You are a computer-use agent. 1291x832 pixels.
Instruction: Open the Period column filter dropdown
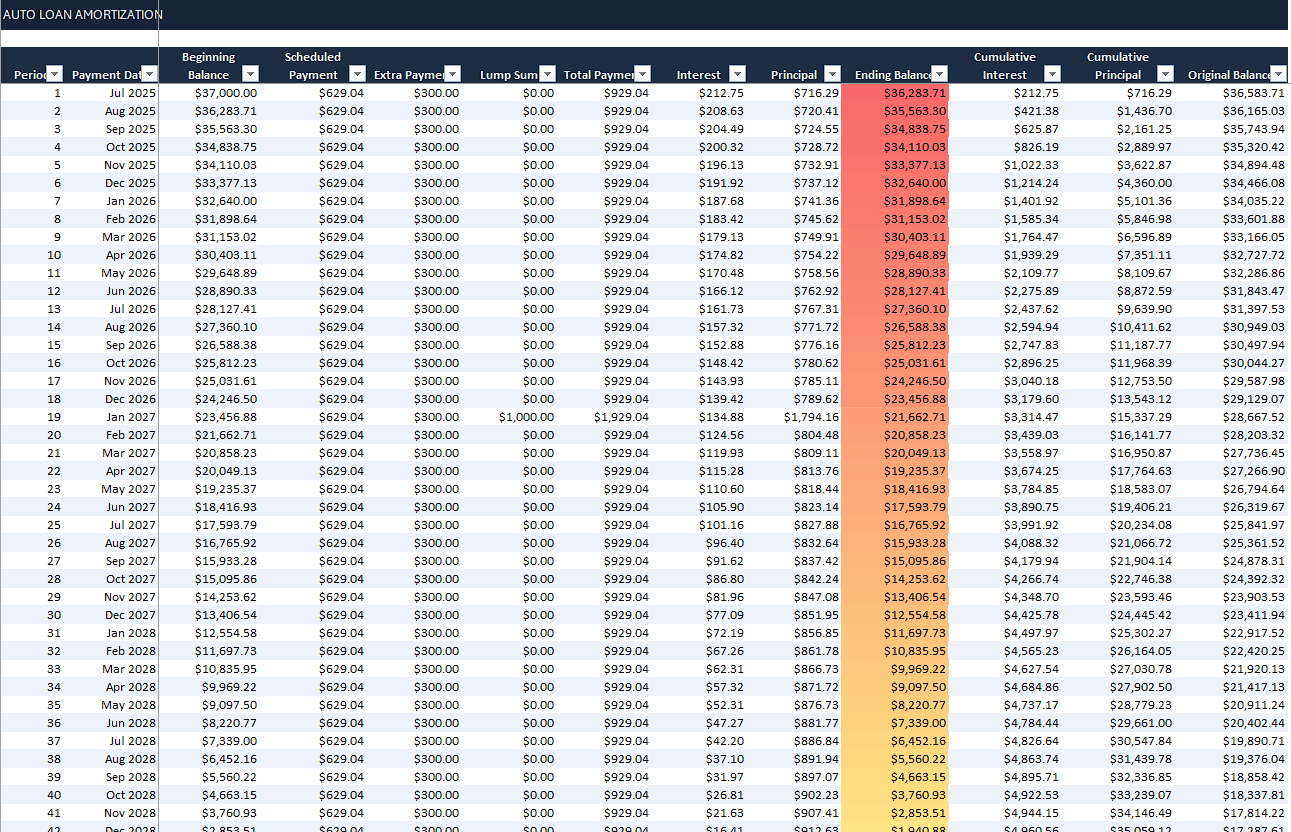[55, 74]
